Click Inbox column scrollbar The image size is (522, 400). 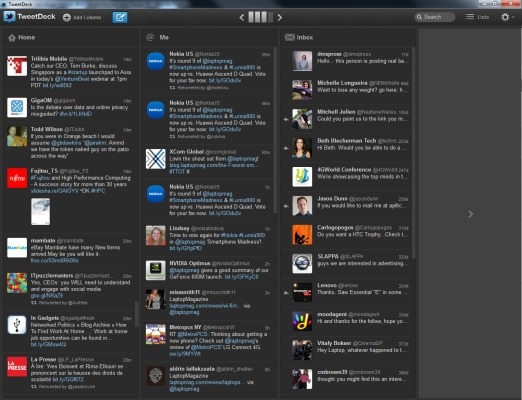[x=413, y=153]
